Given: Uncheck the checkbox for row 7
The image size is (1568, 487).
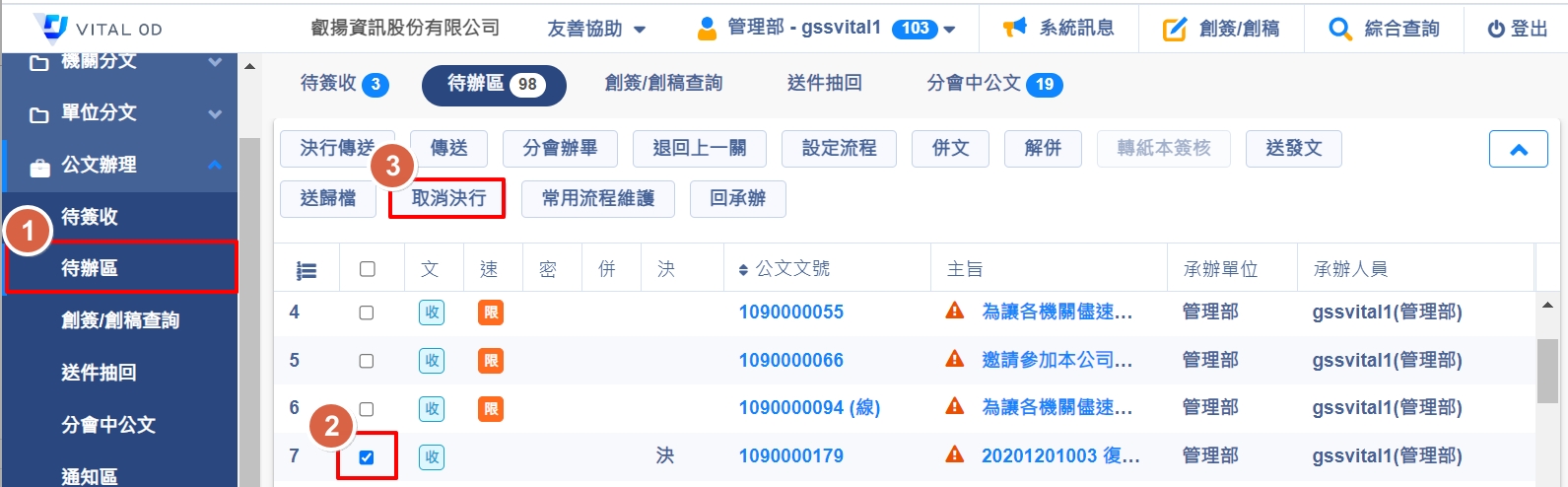Looking at the screenshot, I should tap(367, 456).
